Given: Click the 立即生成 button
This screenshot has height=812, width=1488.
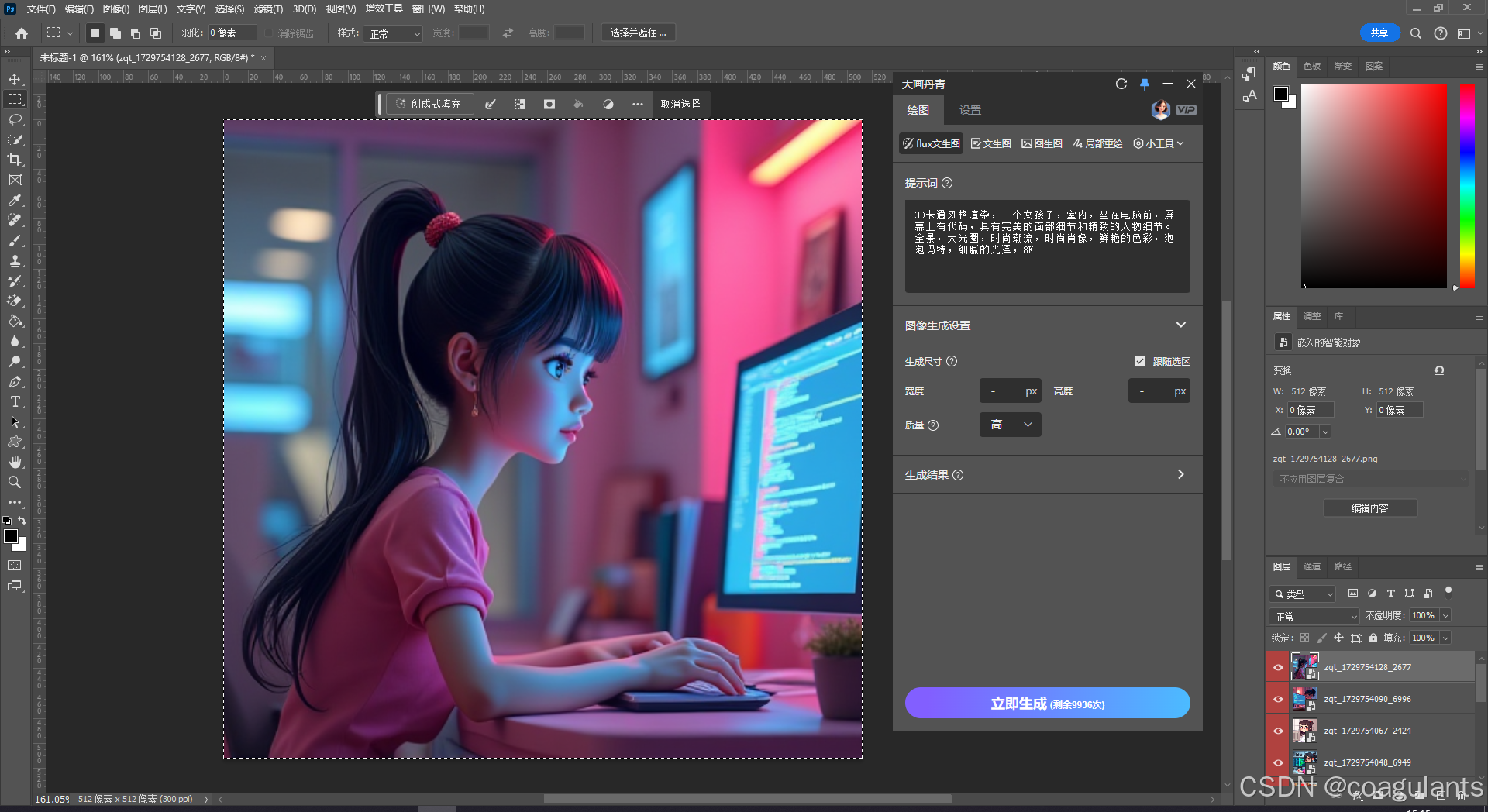Looking at the screenshot, I should [x=1047, y=703].
